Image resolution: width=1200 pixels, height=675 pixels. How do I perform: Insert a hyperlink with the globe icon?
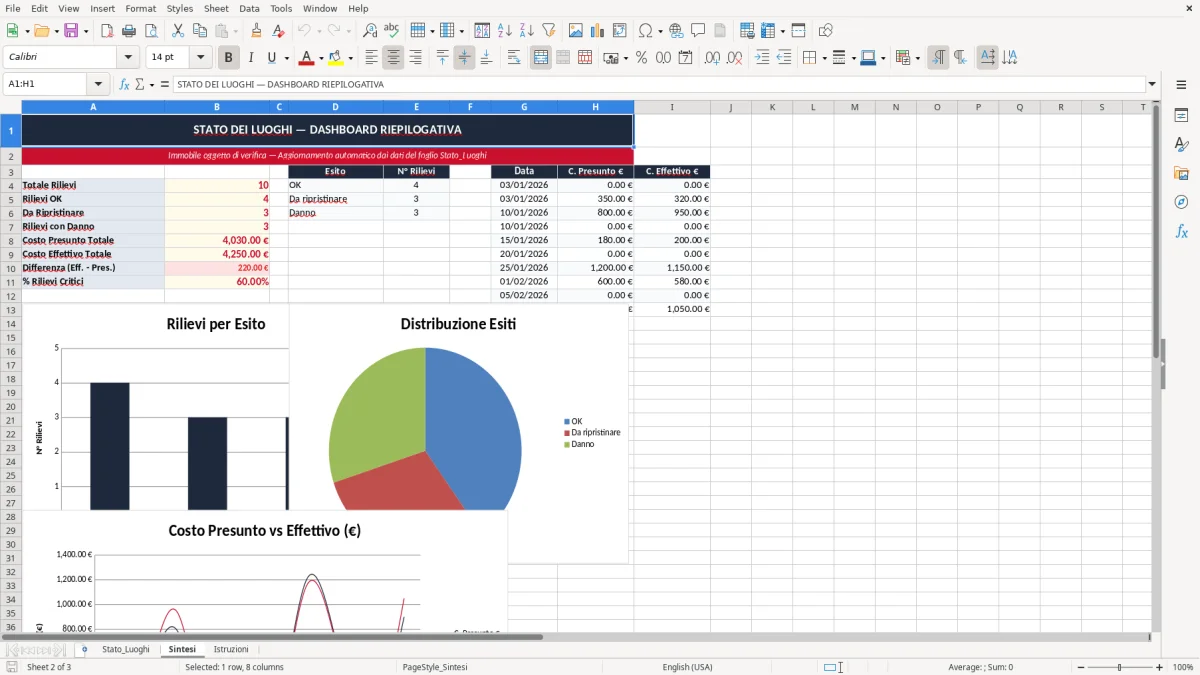[676, 31]
